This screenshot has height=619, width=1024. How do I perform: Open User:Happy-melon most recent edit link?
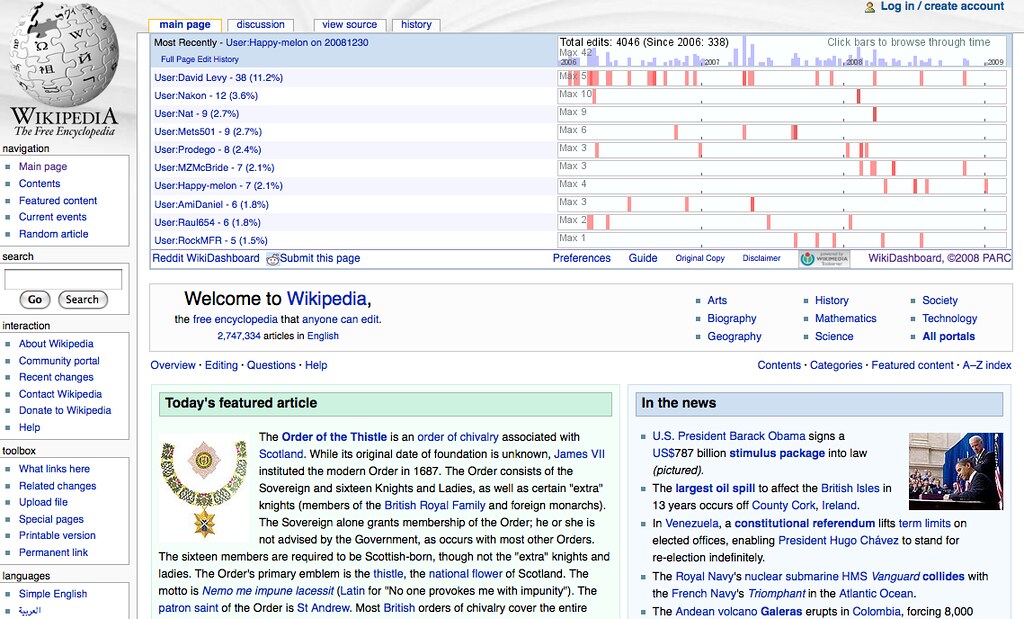297,42
